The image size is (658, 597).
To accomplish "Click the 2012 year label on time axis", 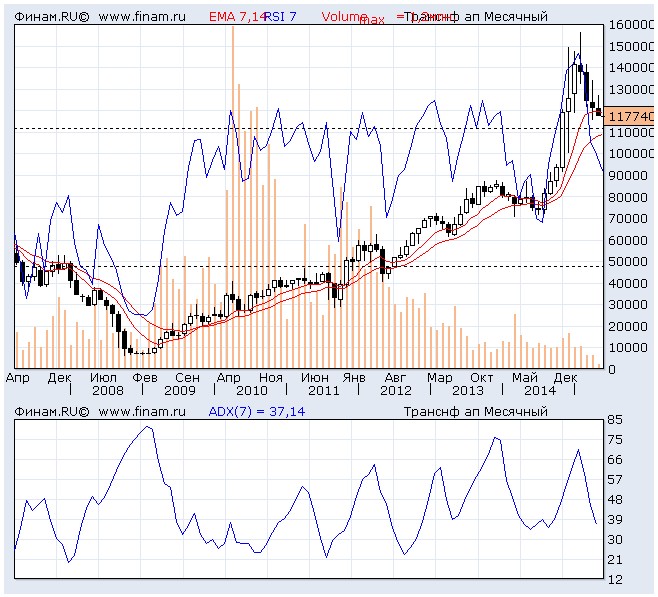I will coord(396,391).
